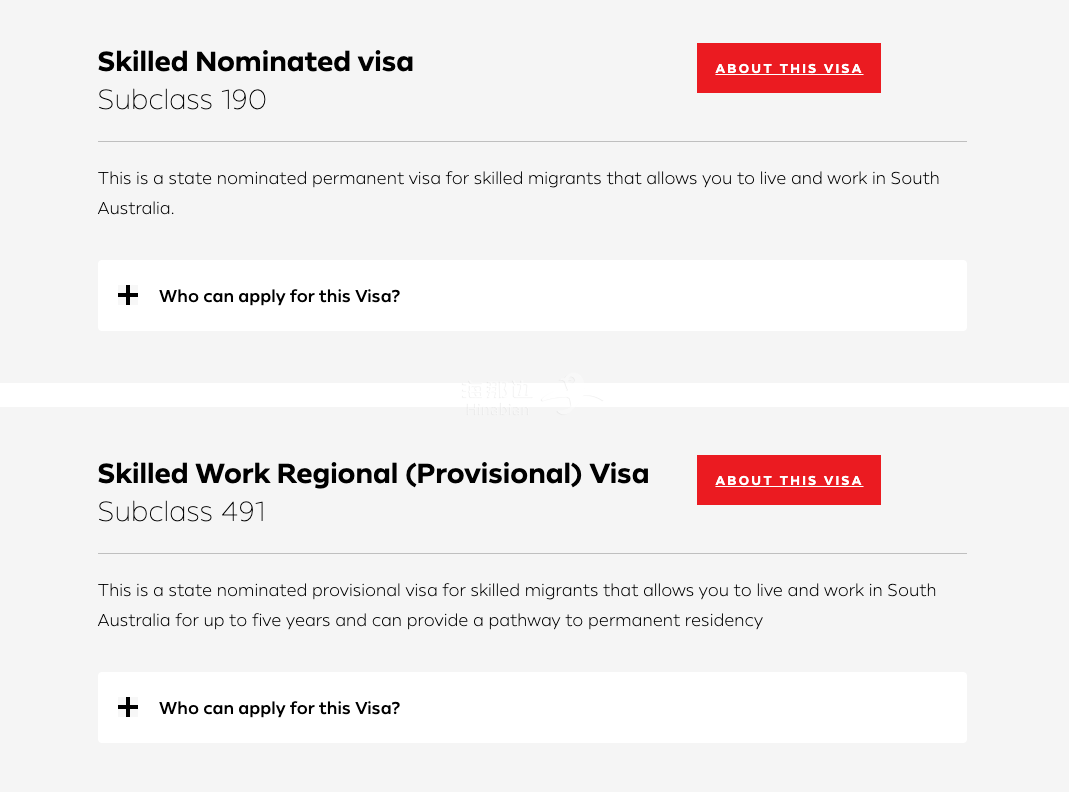Open 'Who can apply' for Skilled Work Regional visa
Viewport: 1069px width, 792px height.
[279, 708]
